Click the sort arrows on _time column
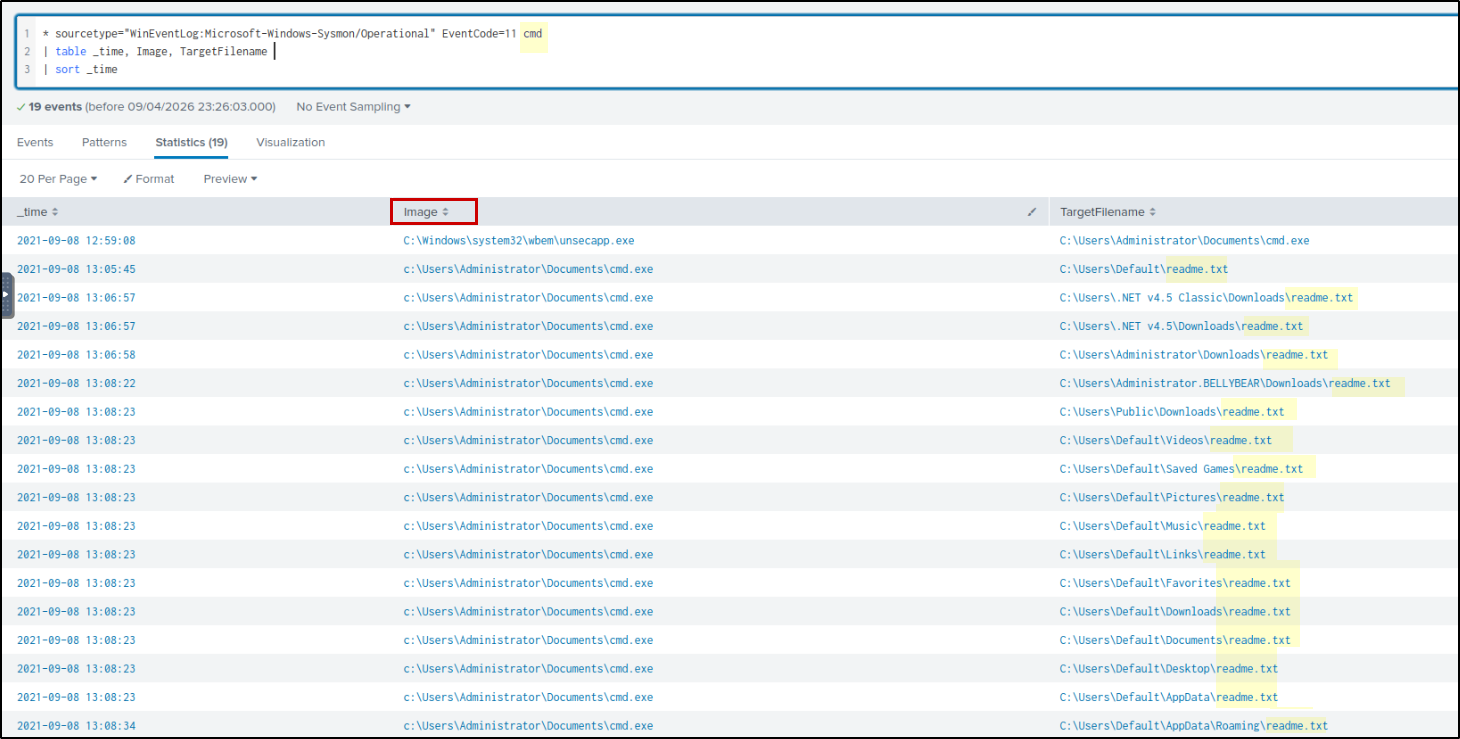Screen dimensions: 1460x739 click(55, 212)
